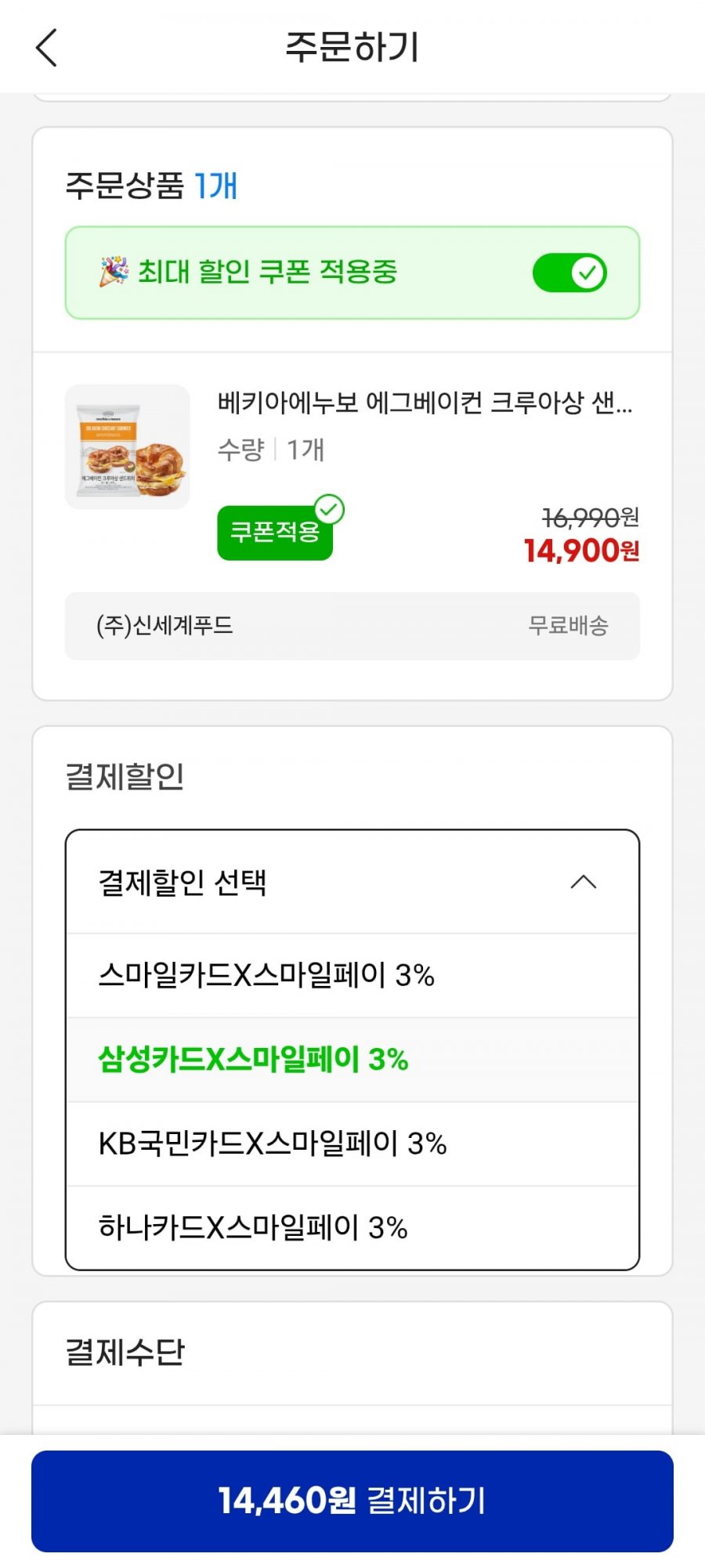
Task: Open the 베키아에누보 에그베이컨 크루아상 product title
Action: pos(425,403)
